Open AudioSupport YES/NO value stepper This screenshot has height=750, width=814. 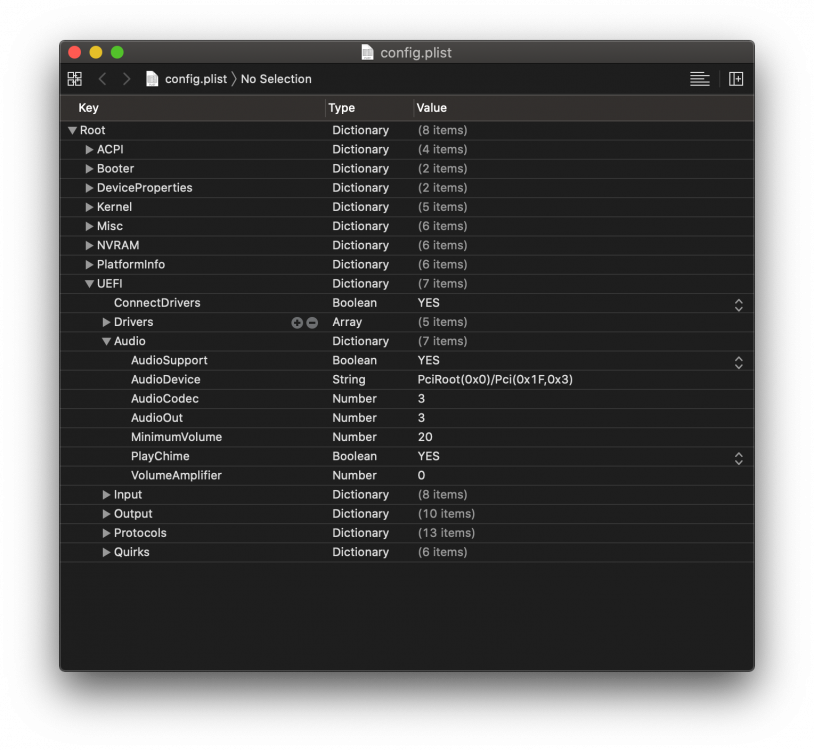point(738,362)
